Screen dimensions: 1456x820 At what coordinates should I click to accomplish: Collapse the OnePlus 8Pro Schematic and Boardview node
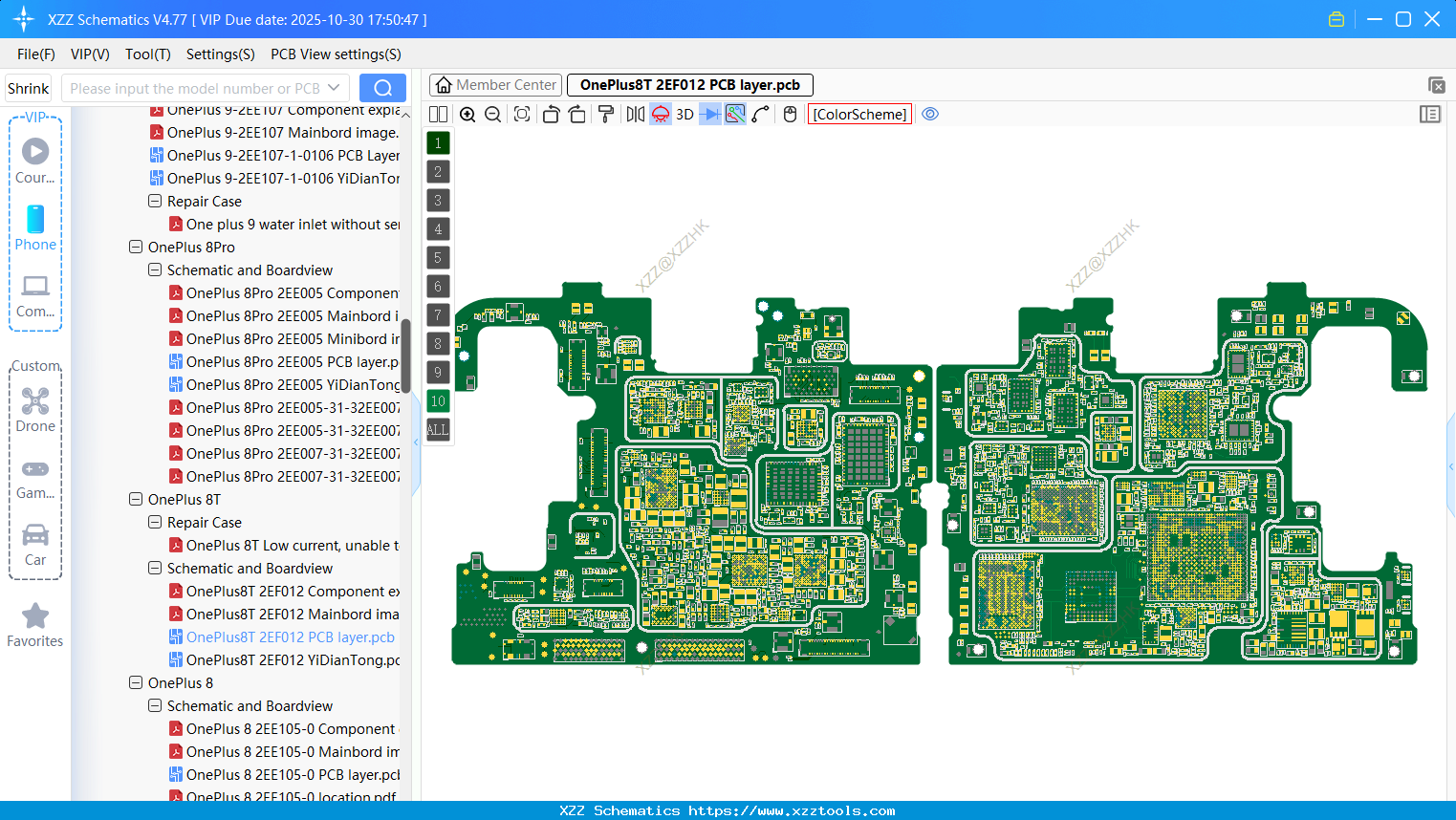154,270
